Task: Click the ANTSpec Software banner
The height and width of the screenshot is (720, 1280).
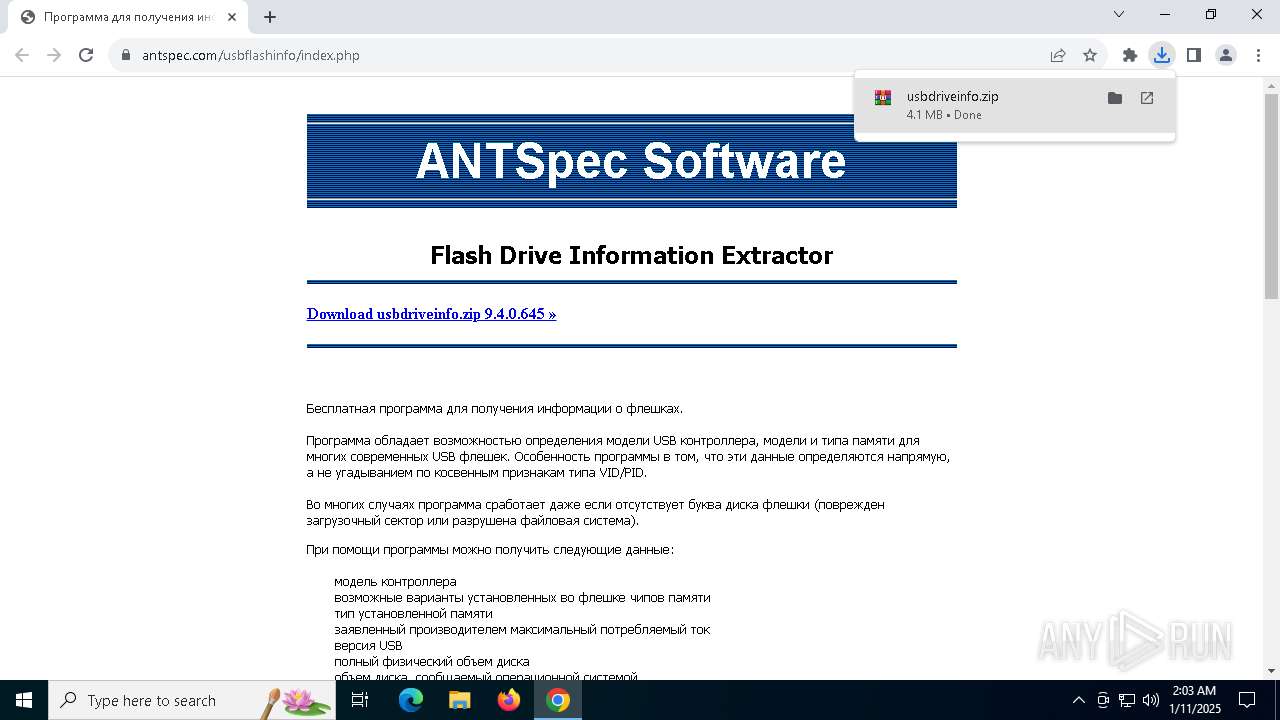Action: tap(631, 161)
